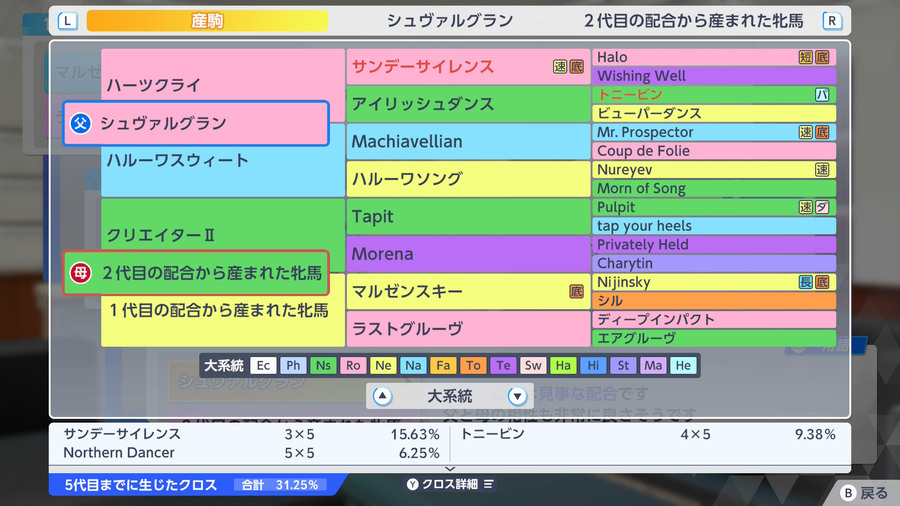
Task: Select the Fa lineage swatch
Action: tap(443, 365)
